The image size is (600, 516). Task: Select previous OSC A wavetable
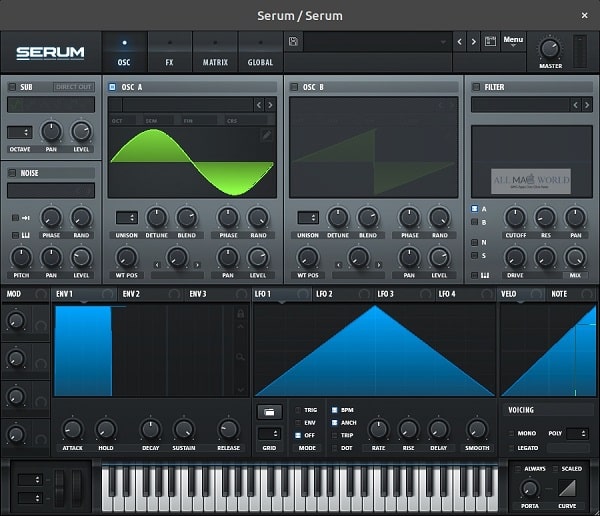(259, 105)
